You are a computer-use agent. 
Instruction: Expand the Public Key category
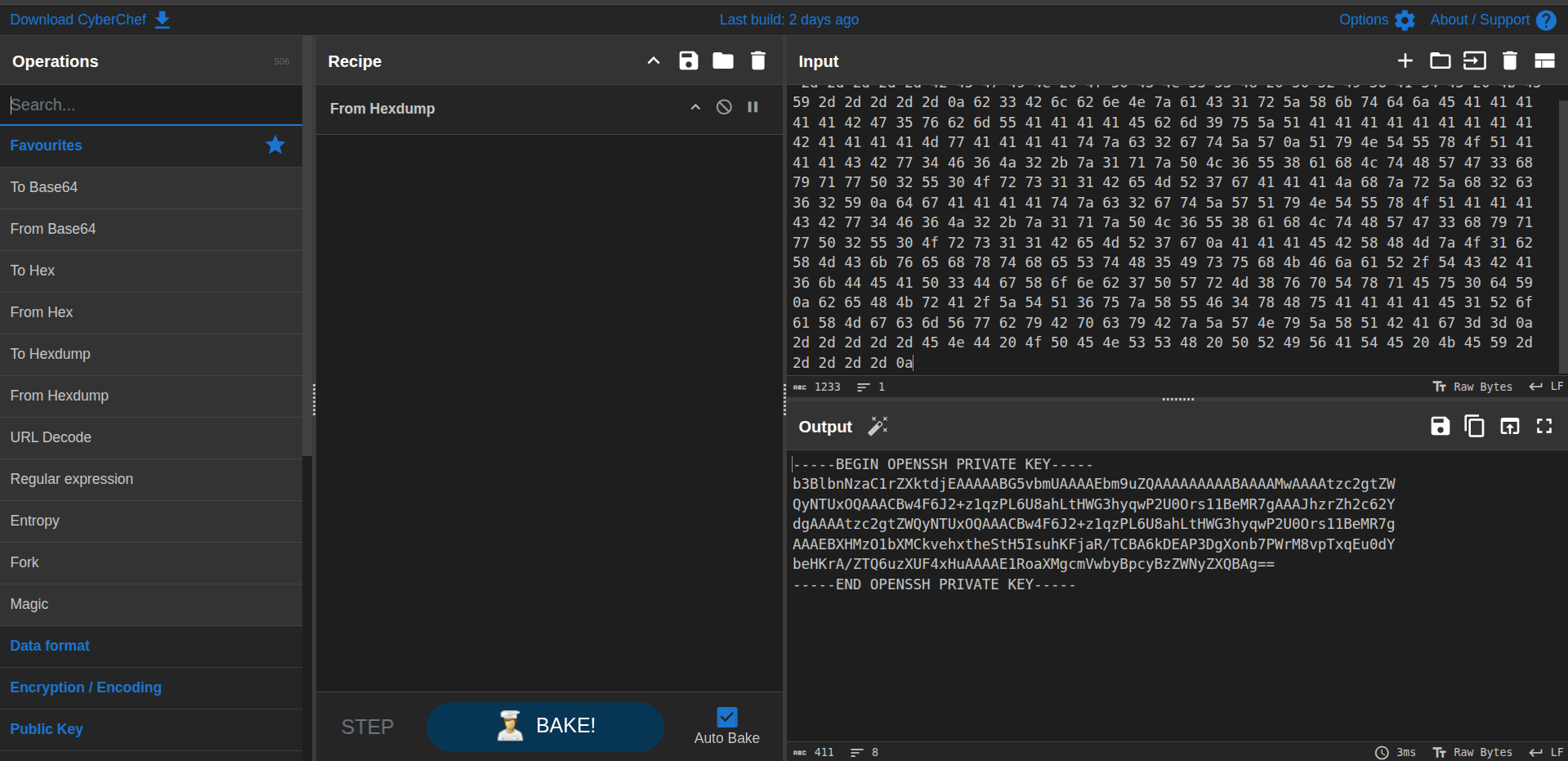[x=151, y=729]
